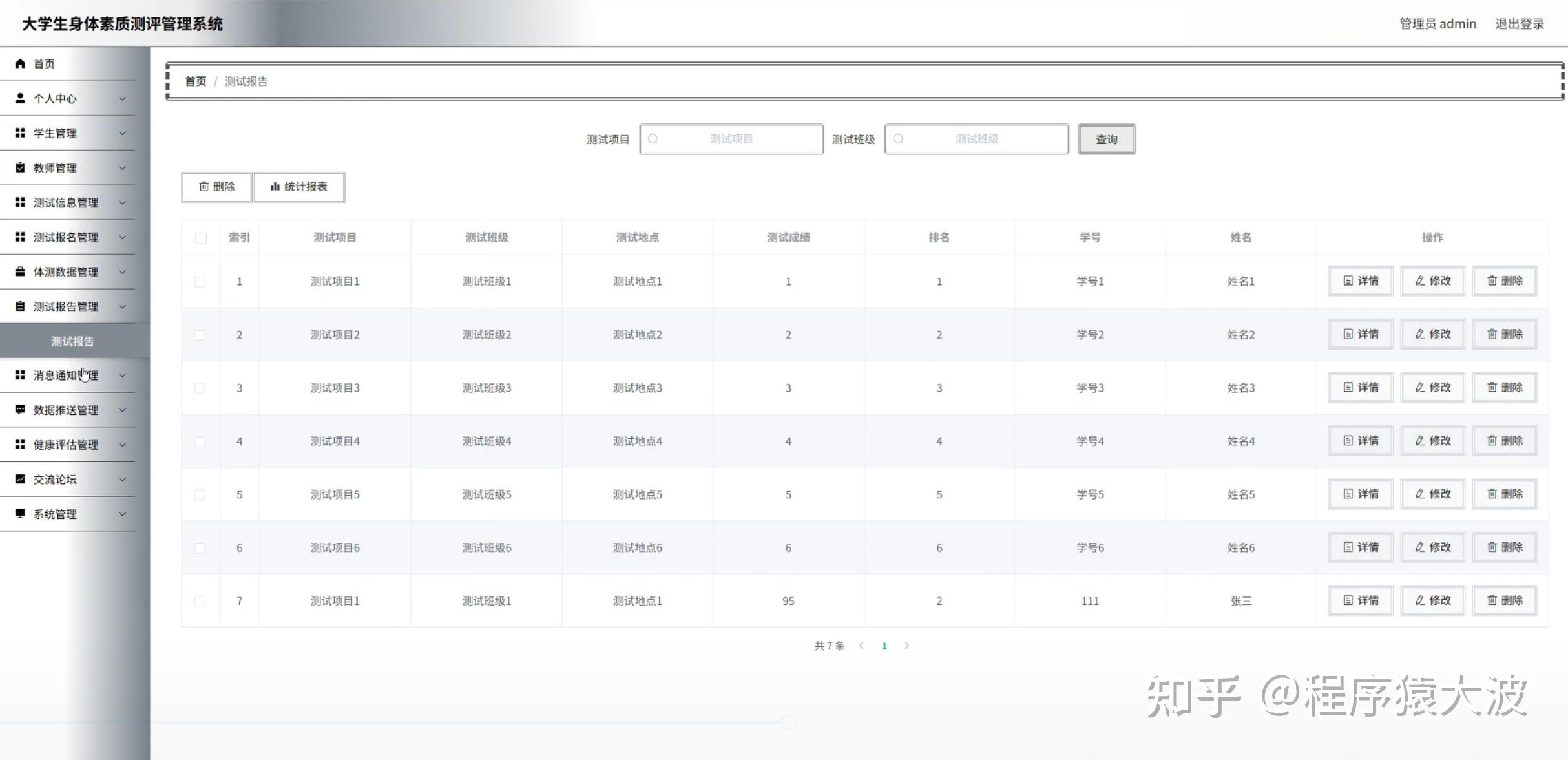This screenshot has width=1568, height=760.
Task: Click the 查询 search button
Action: (x=1106, y=139)
